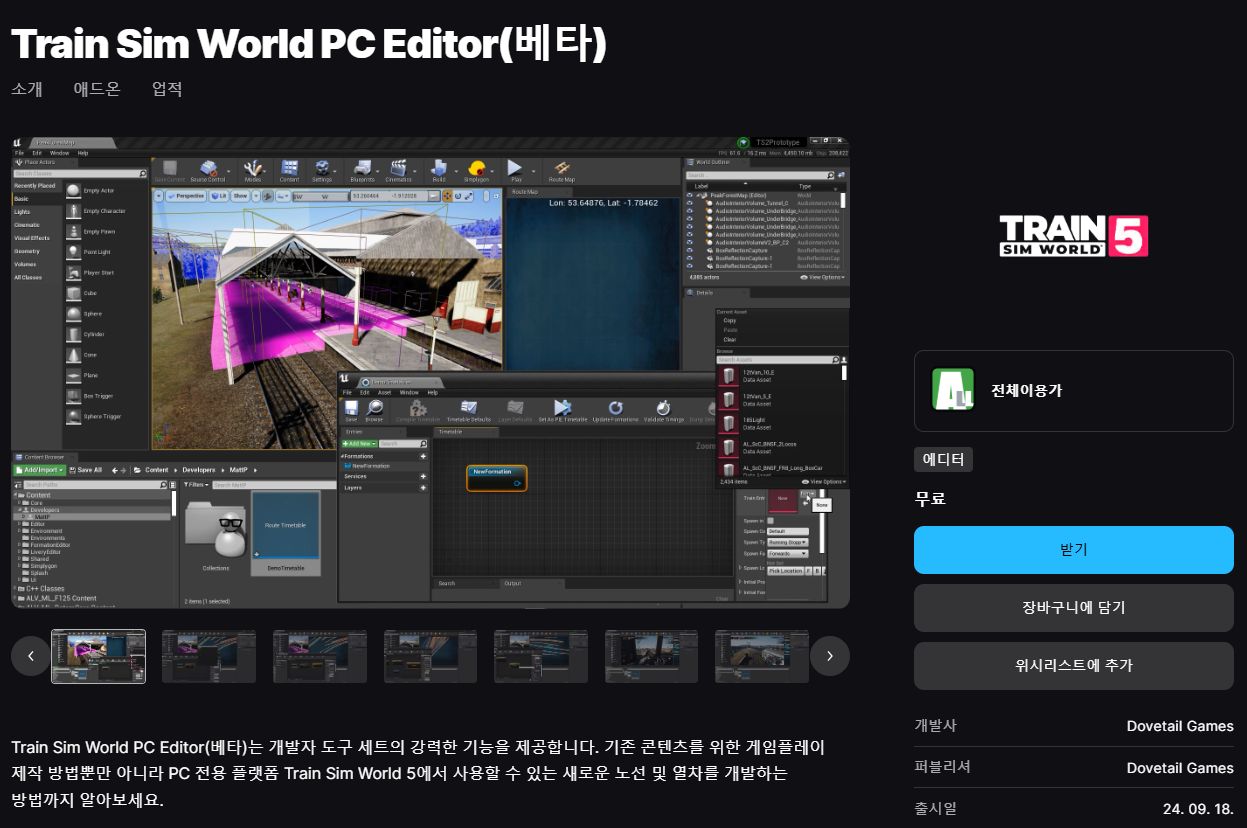Open the green Add/Import dropdown in Content Browser
1247x828 pixels.
pyautogui.click(x=40, y=470)
